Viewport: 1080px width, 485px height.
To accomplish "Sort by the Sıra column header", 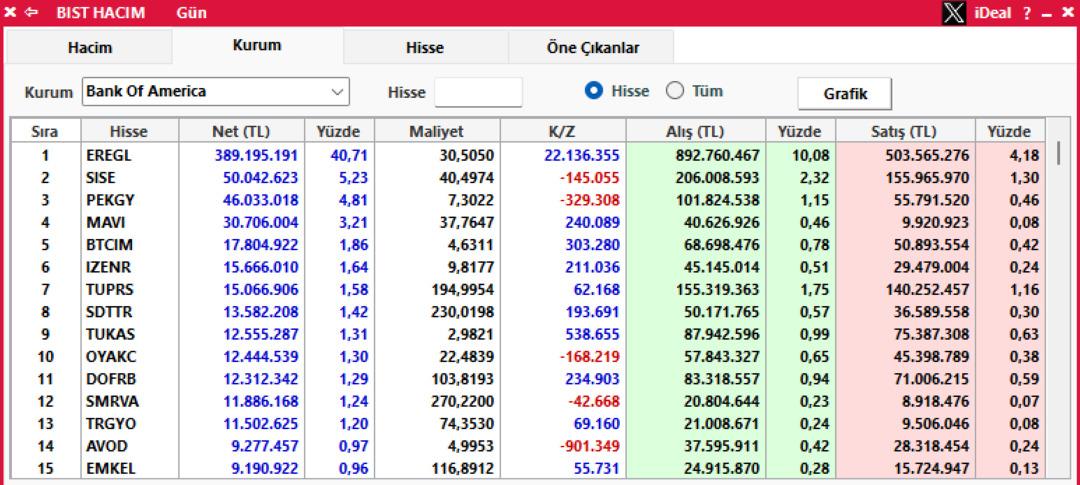I will tap(45, 132).
